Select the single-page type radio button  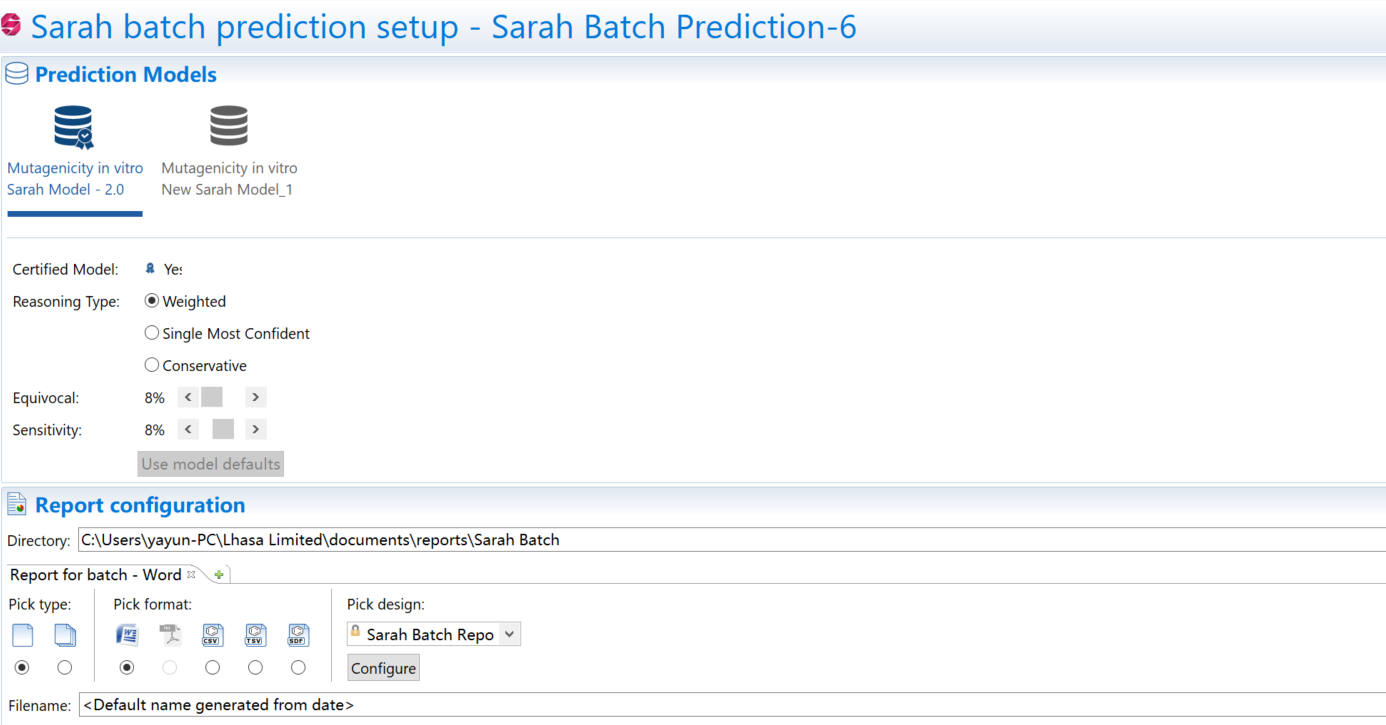point(22,667)
